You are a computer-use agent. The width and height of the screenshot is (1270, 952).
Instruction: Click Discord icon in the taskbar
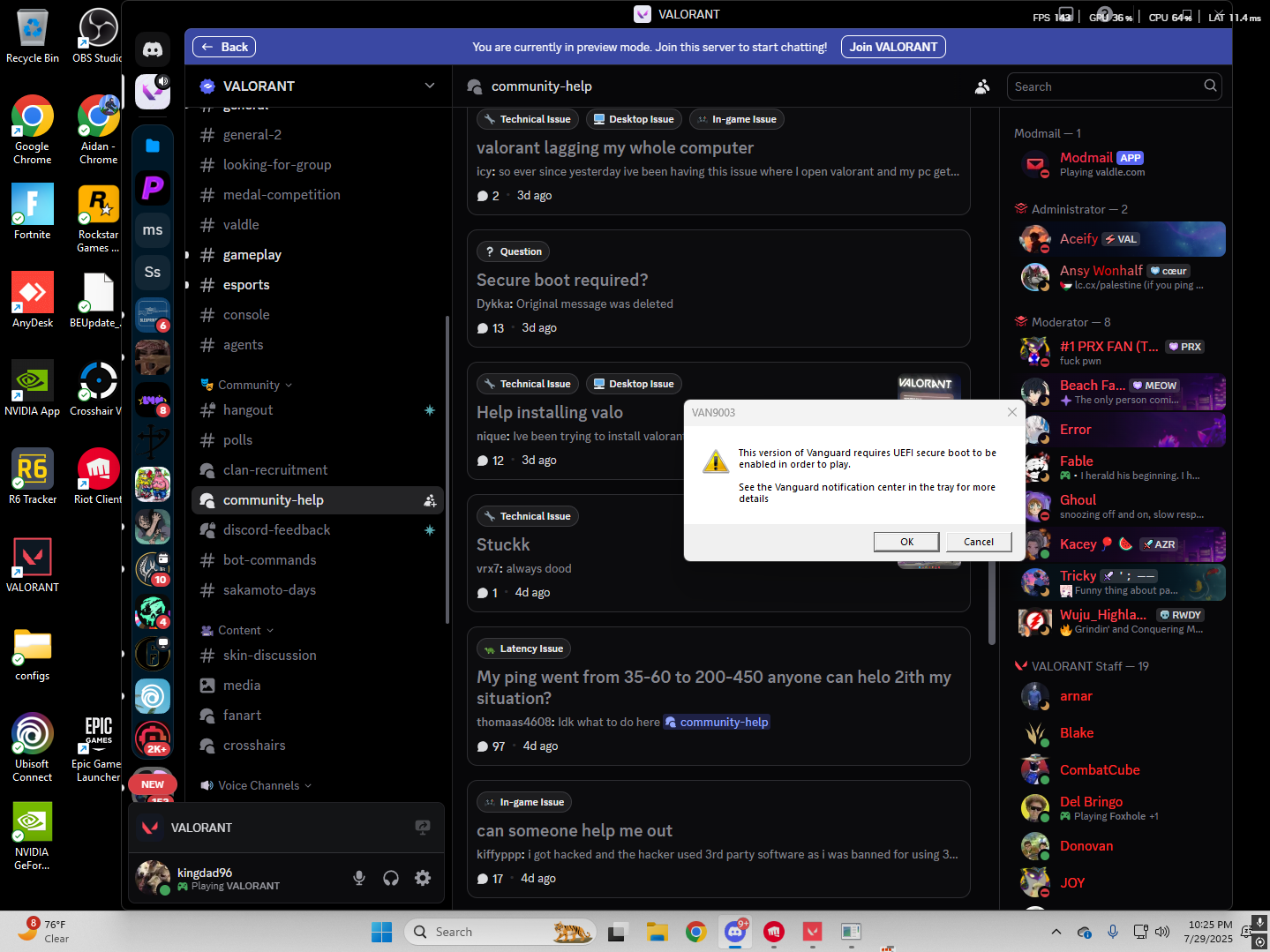click(734, 932)
